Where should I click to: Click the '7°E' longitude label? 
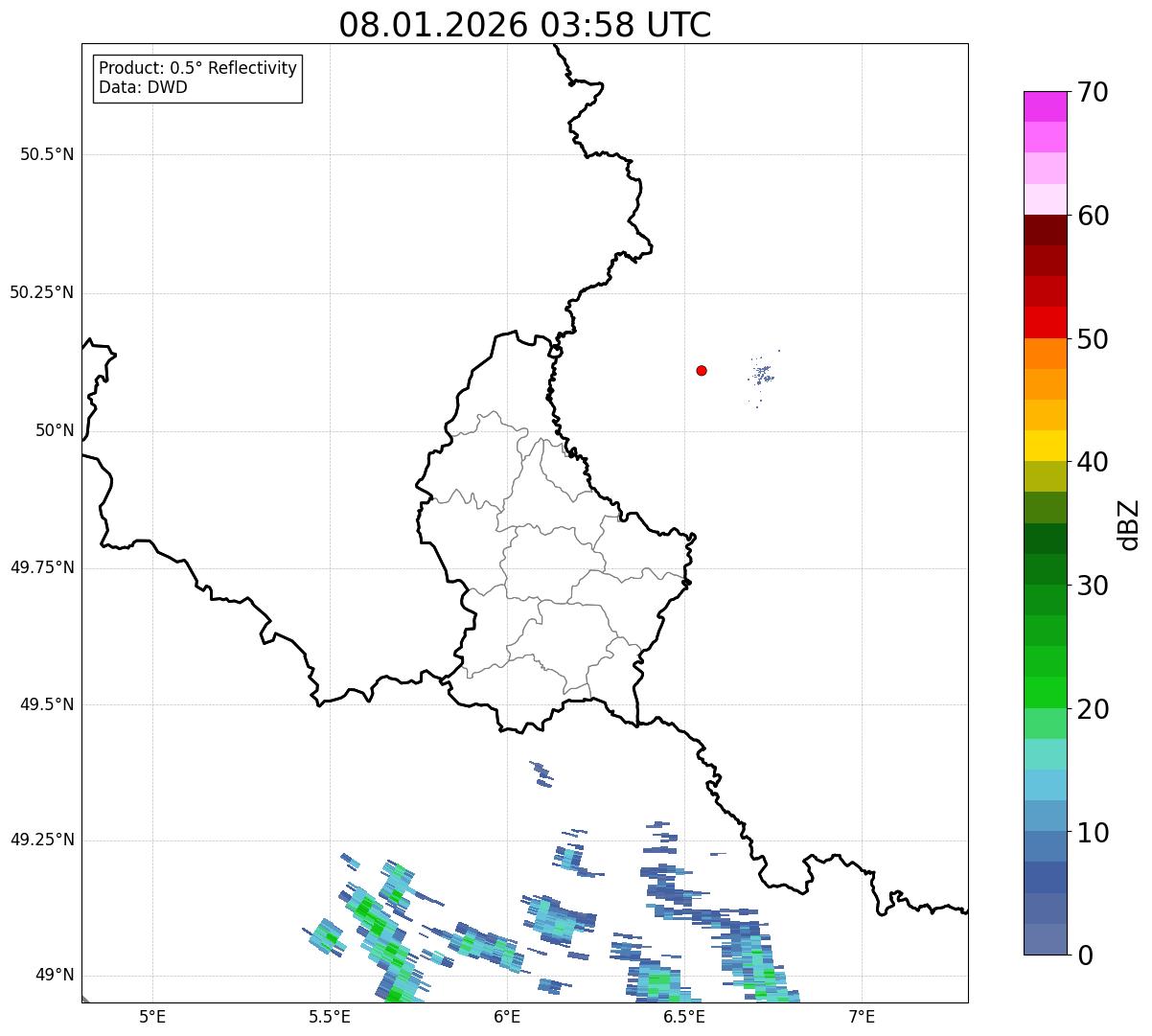pyautogui.click(x=862, y=1017)
